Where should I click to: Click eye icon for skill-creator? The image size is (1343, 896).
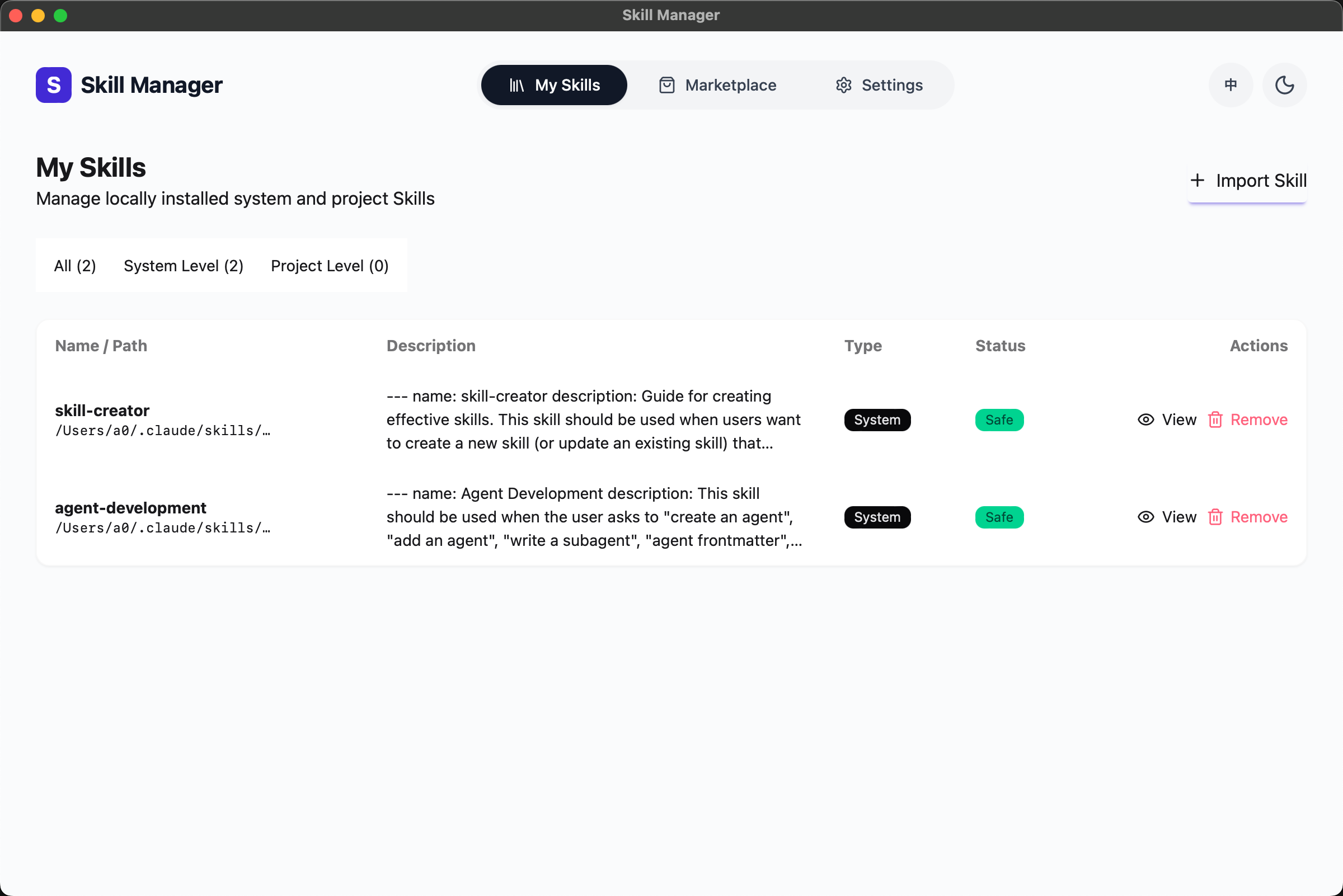(x=1145, y=419)
